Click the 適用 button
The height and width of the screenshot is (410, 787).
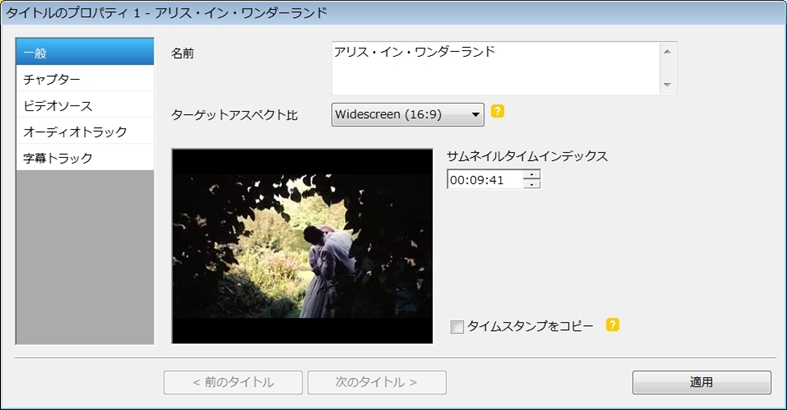tap(702, 382)
